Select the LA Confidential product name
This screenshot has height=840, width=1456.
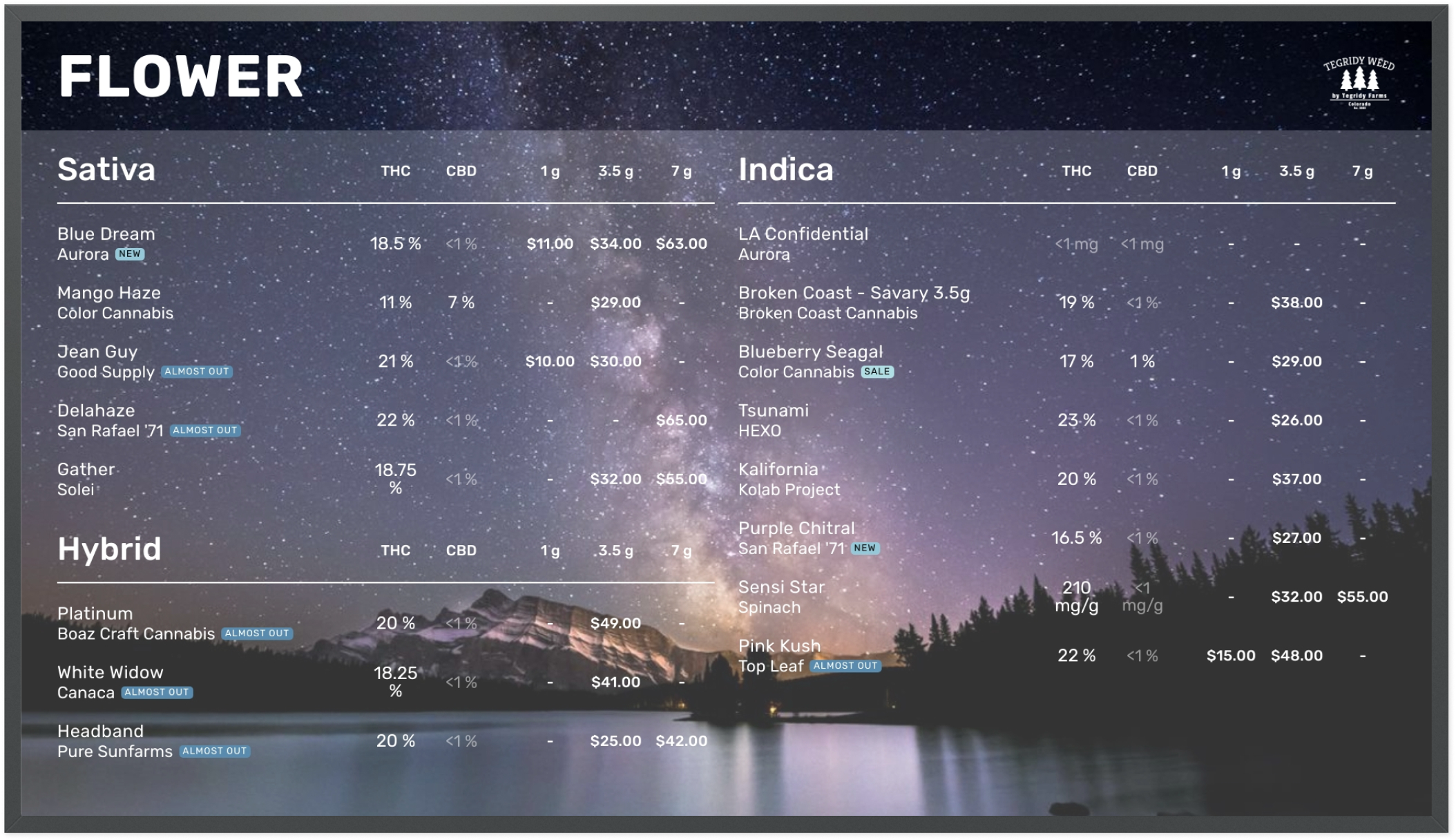click(803, 234)
